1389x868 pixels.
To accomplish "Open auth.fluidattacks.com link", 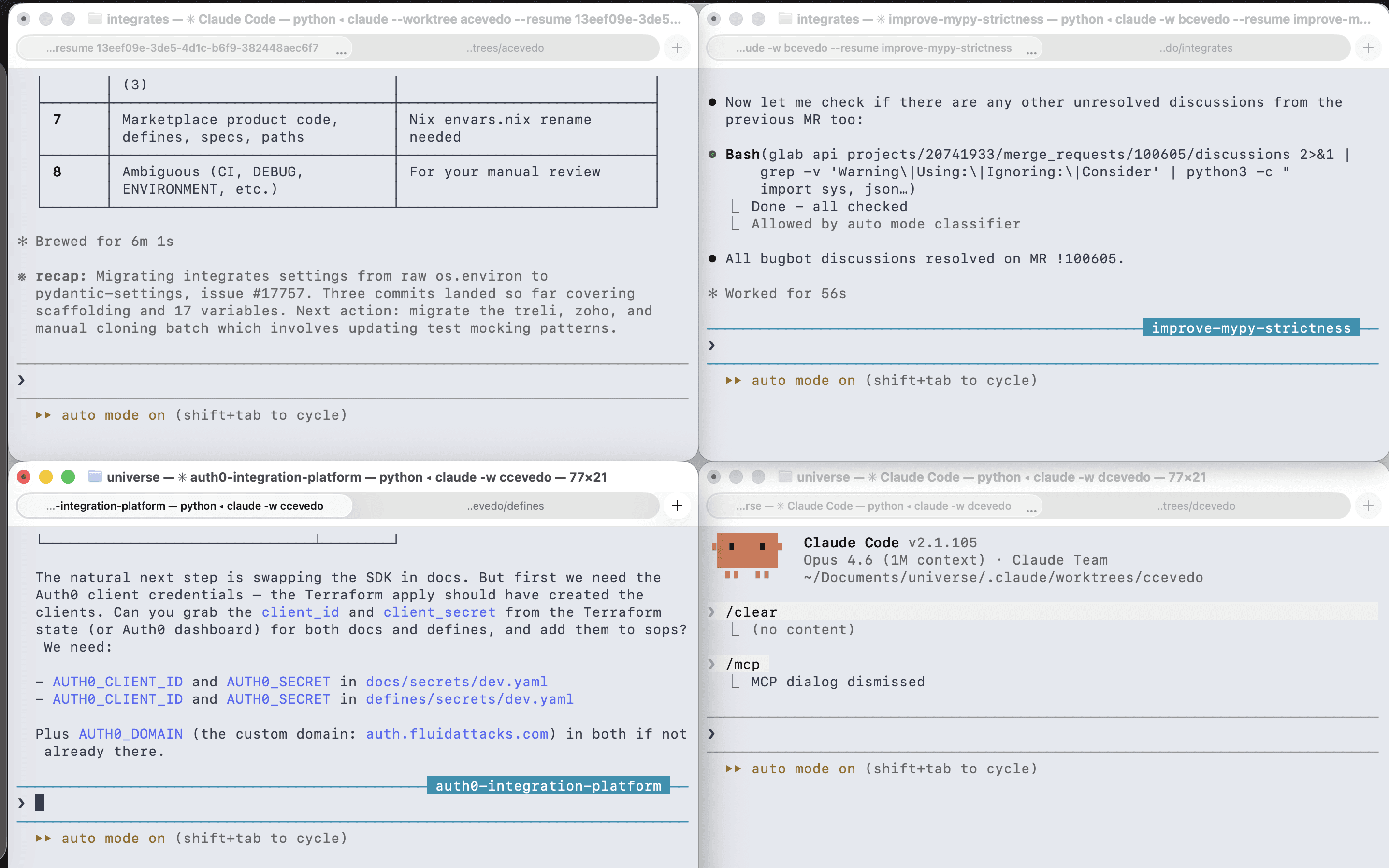I will tap(457, 734).
